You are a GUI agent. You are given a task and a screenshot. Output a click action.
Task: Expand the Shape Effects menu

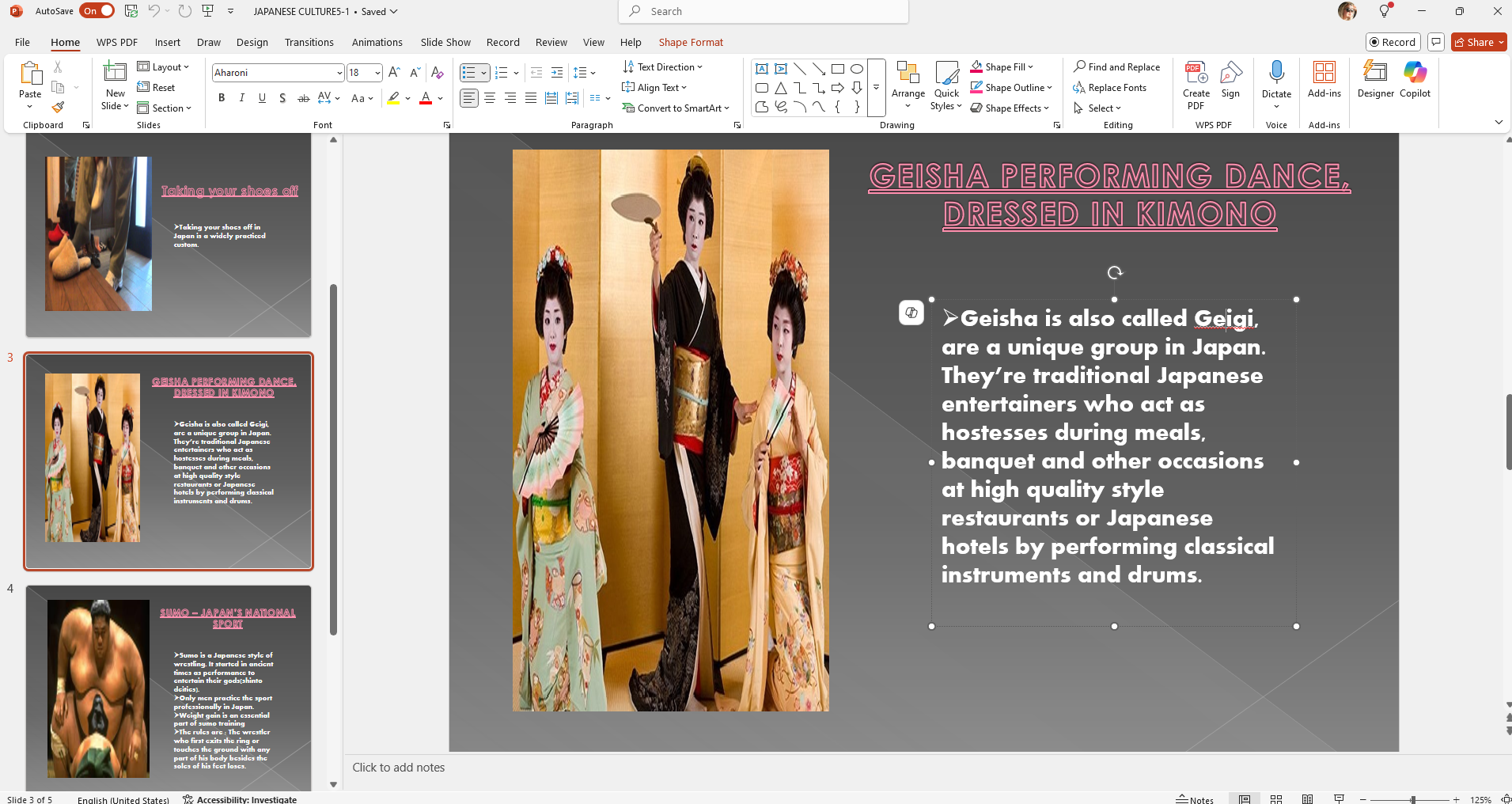[x=1010, y=108]
